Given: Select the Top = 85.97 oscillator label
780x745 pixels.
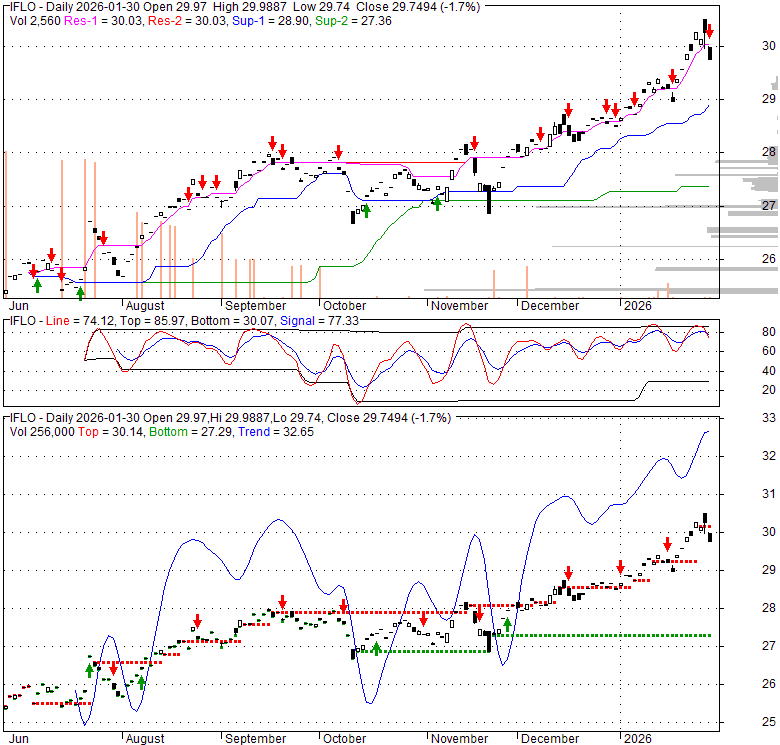Looking at the screenshot, I should click(152, 321).
